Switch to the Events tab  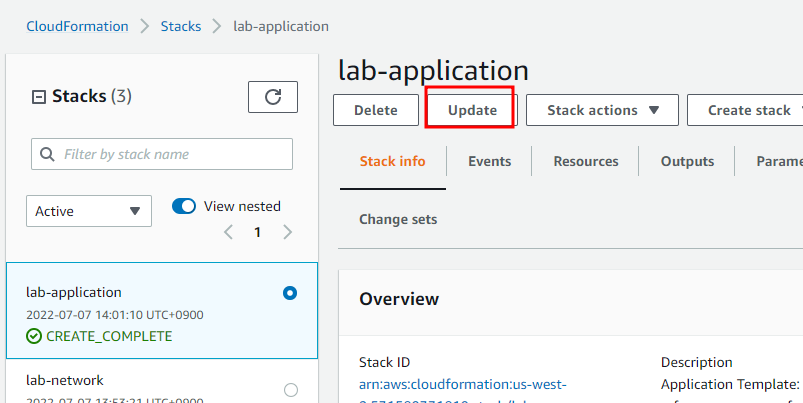(490, 161)
